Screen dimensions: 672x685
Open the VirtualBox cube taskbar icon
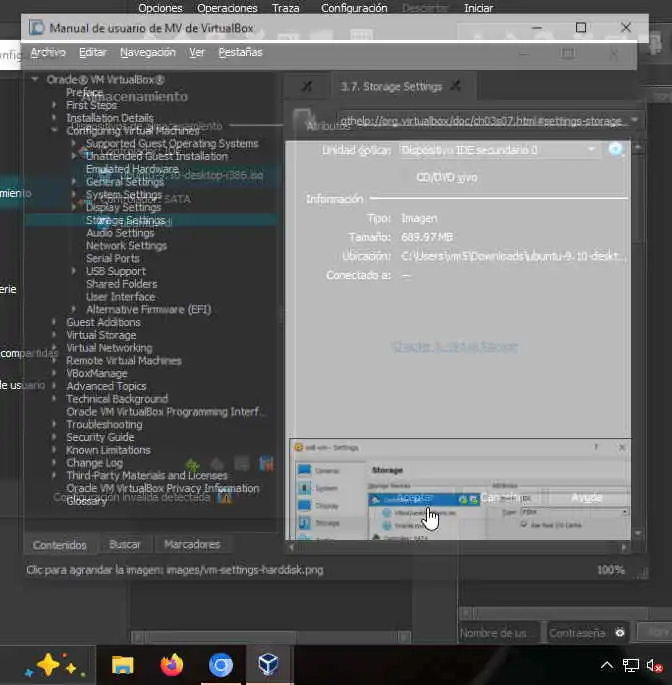(x=268, y=664)
